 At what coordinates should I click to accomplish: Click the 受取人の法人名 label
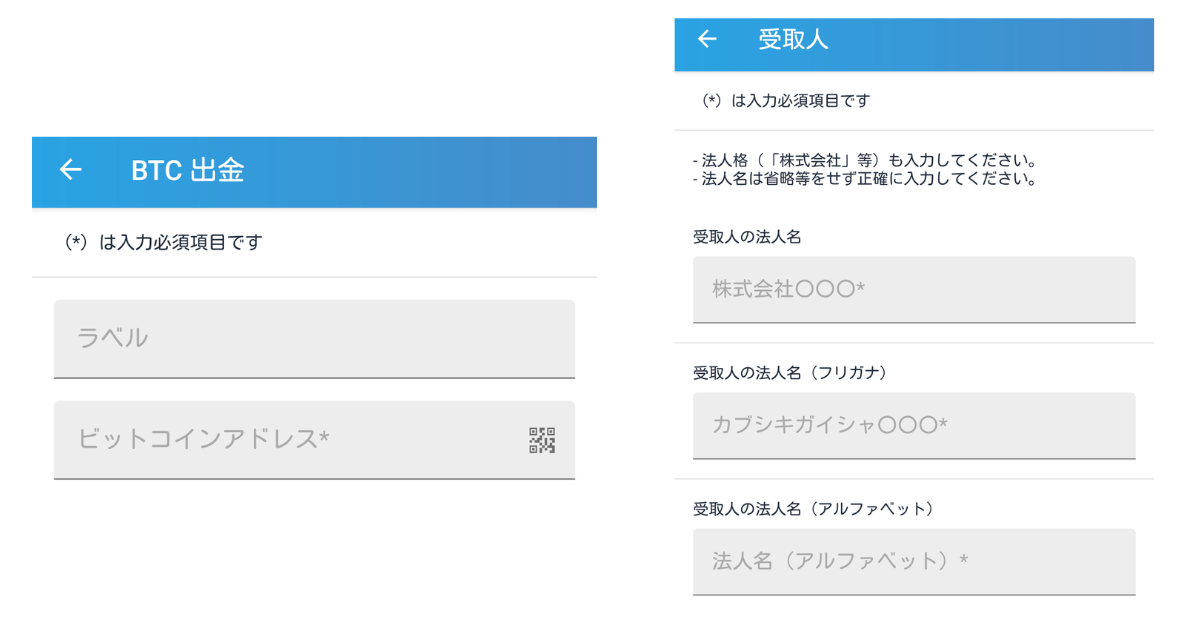click(747, 237)
